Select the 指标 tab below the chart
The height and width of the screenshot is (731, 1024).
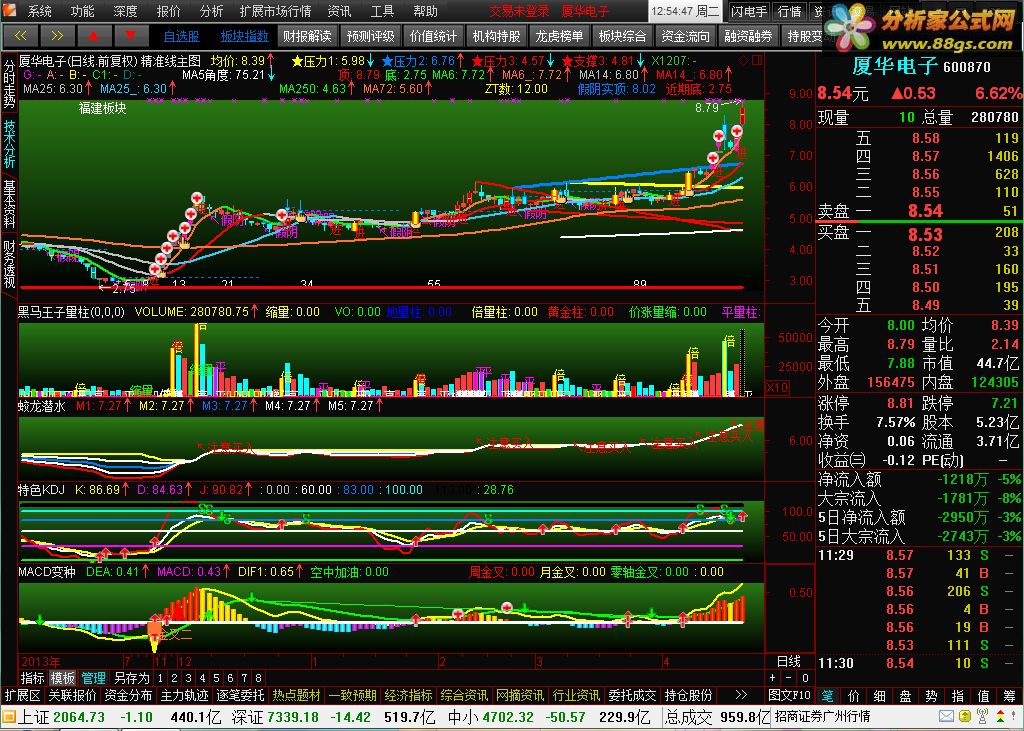pos(33,678)
